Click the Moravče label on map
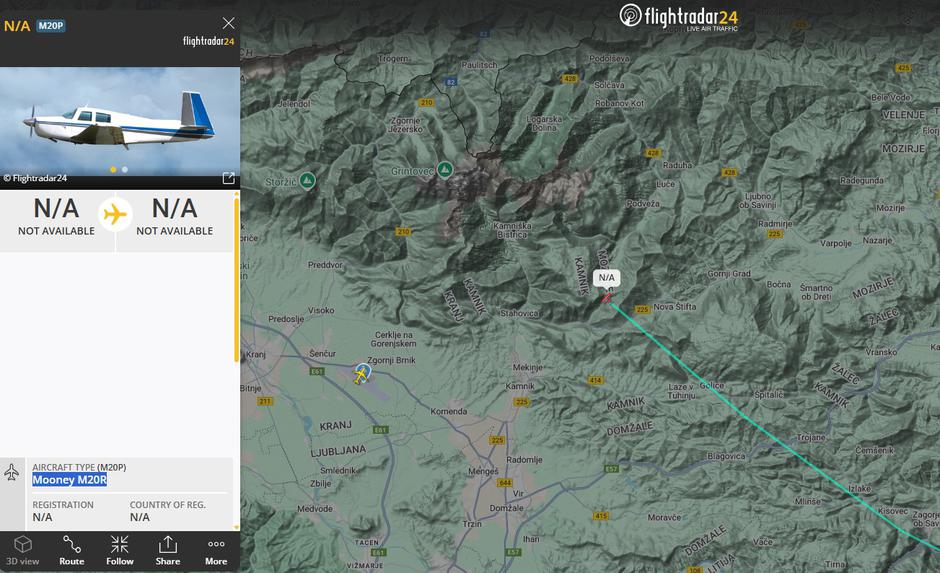The width and height of the screenshot is (940, 573). 664,517
